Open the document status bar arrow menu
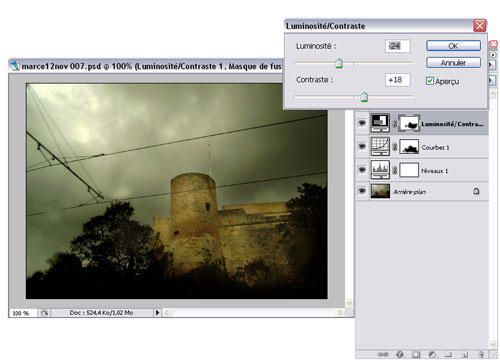 [157, 313]
